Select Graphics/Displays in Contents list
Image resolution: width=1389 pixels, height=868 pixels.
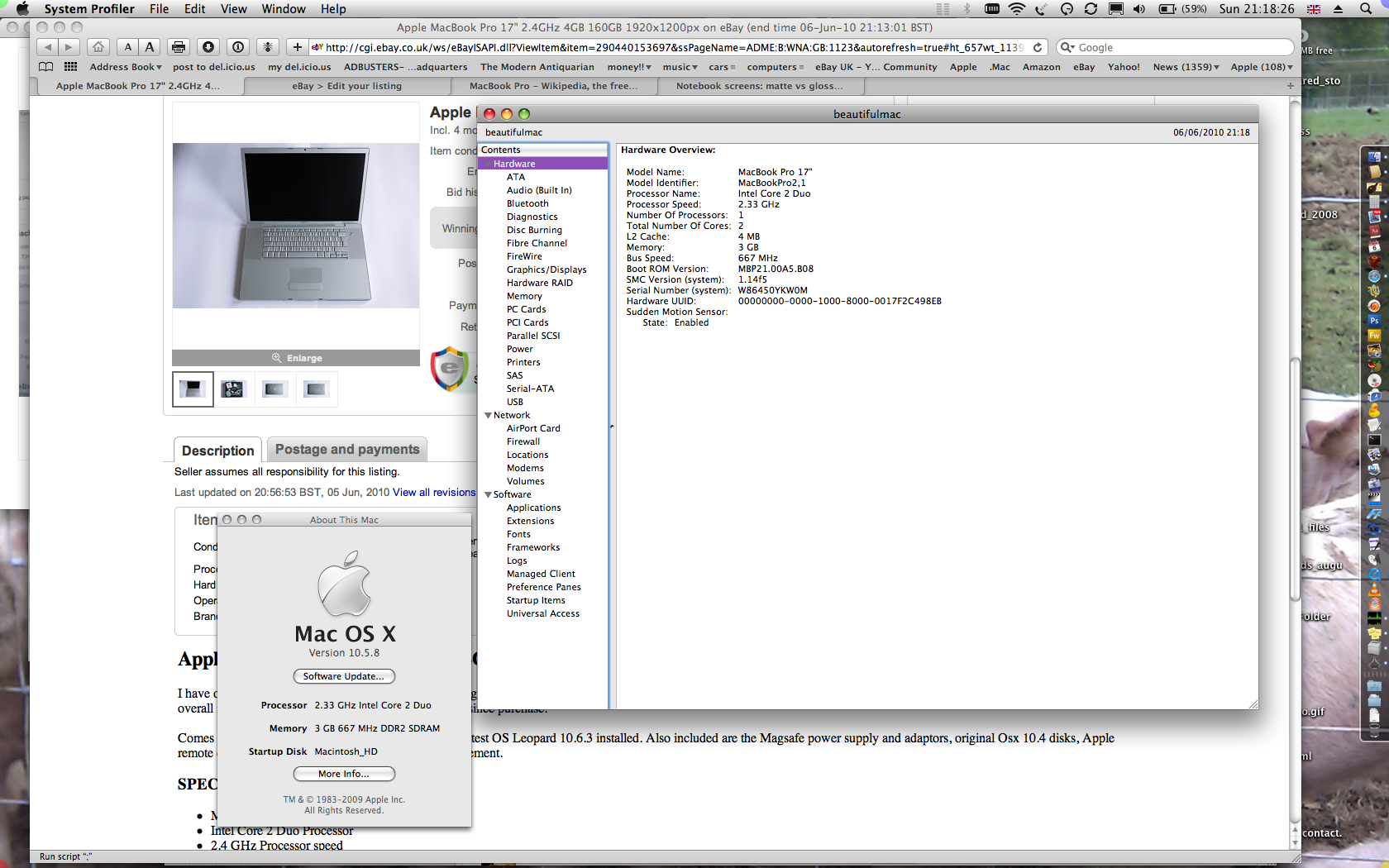[547, 269]
